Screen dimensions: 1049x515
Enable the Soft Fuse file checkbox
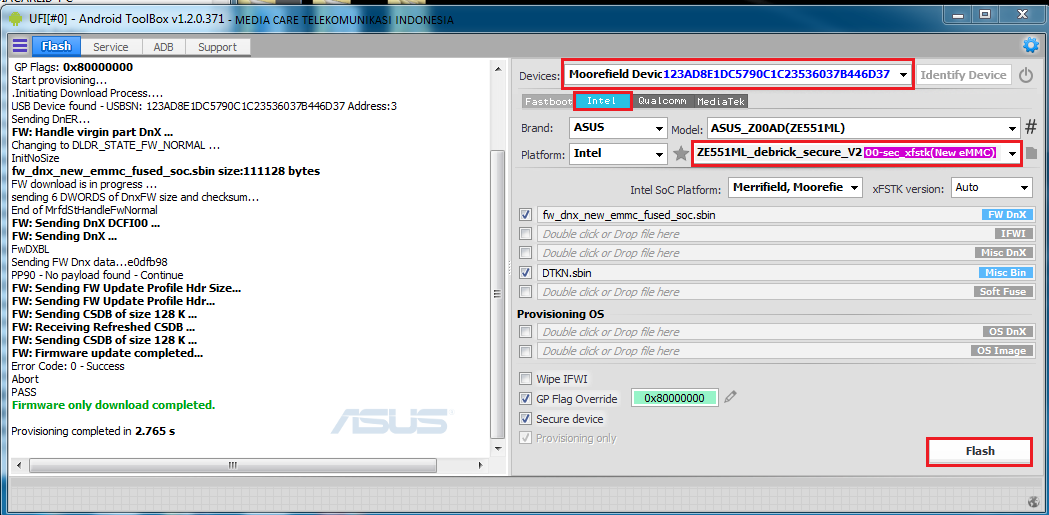526,292
